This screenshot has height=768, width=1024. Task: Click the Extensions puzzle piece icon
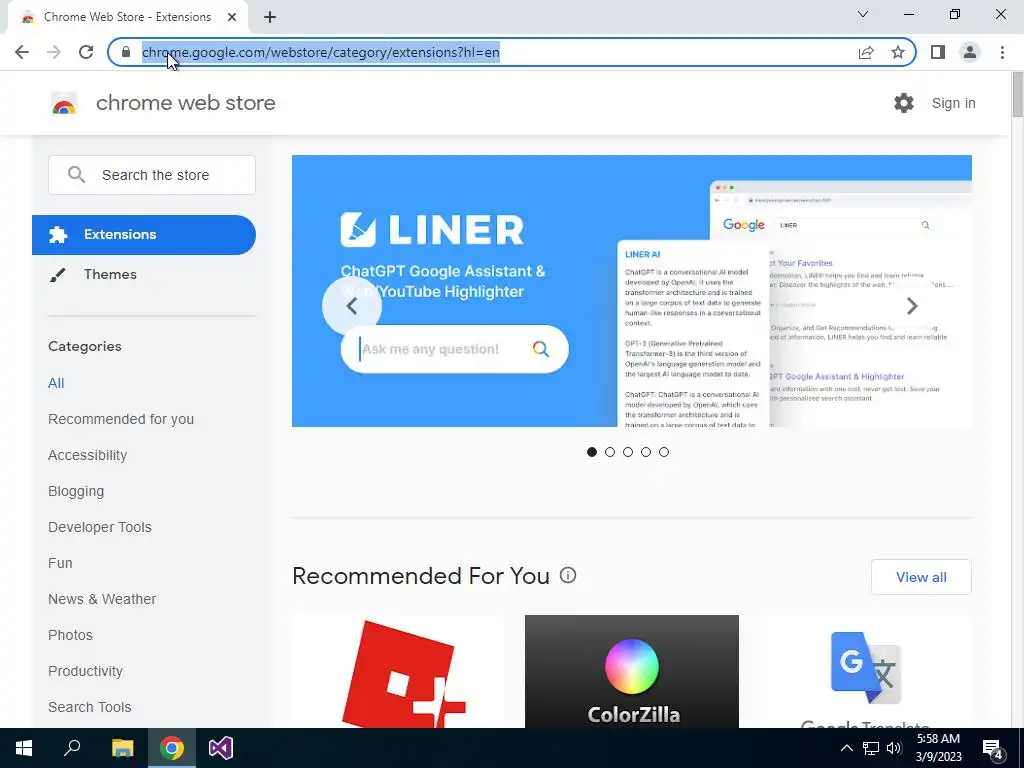click(x=58, y=235)
